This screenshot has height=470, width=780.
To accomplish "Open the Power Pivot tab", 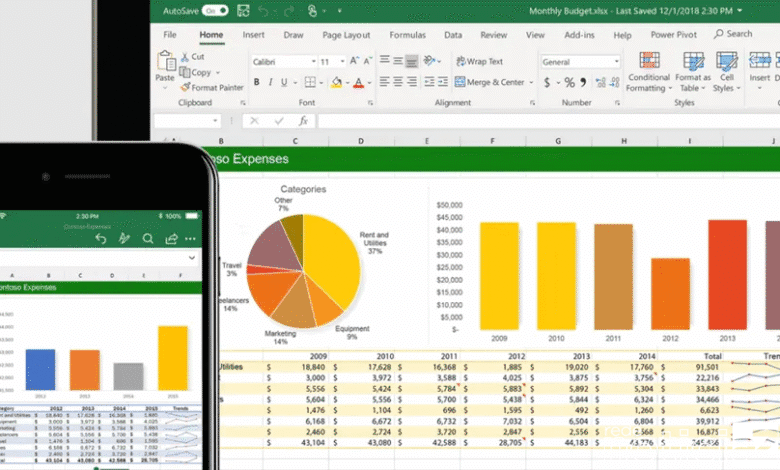I will 674,34.
